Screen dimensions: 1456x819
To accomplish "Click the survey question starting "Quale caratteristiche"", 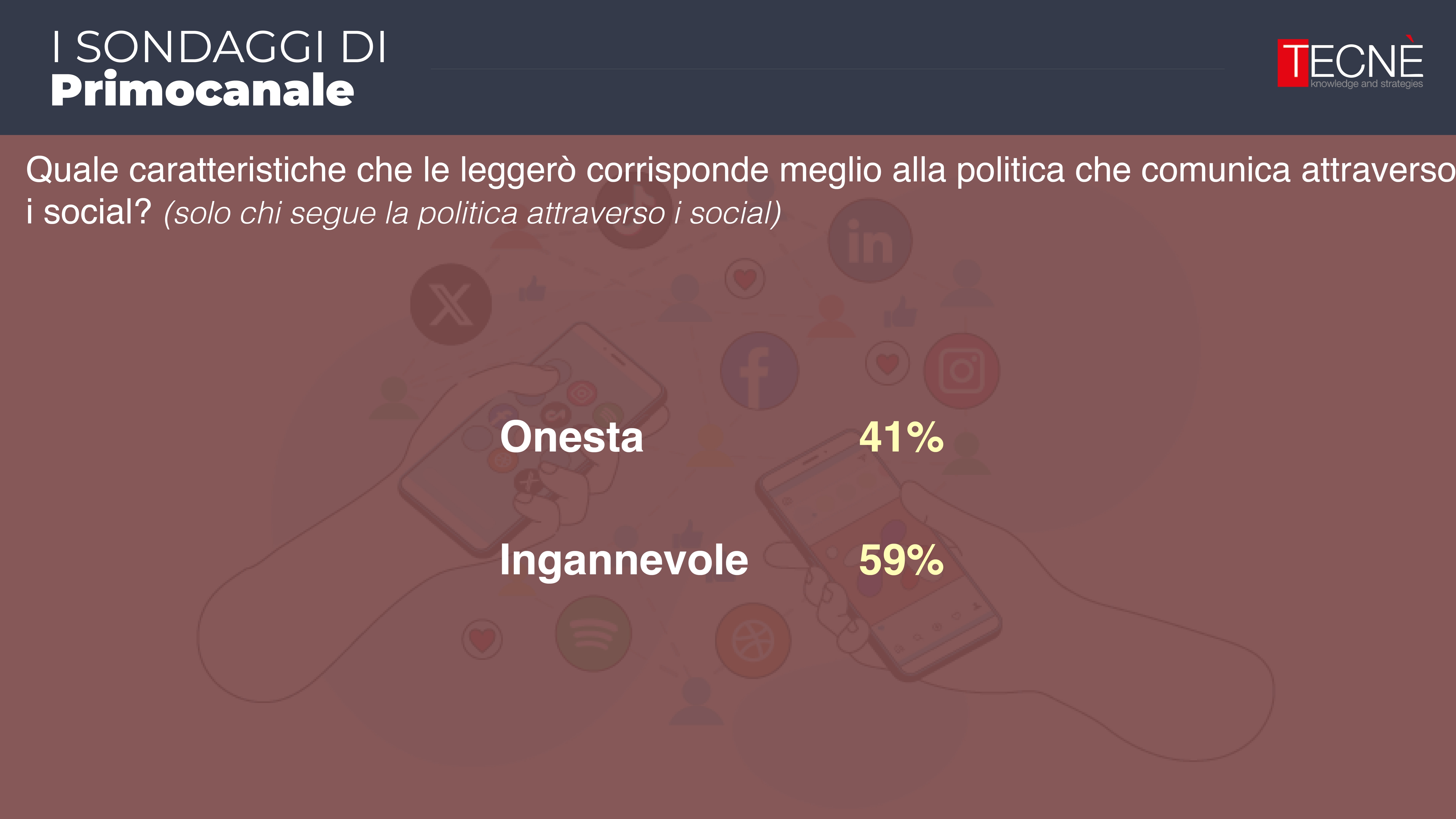I will click(x=735, y=170).
